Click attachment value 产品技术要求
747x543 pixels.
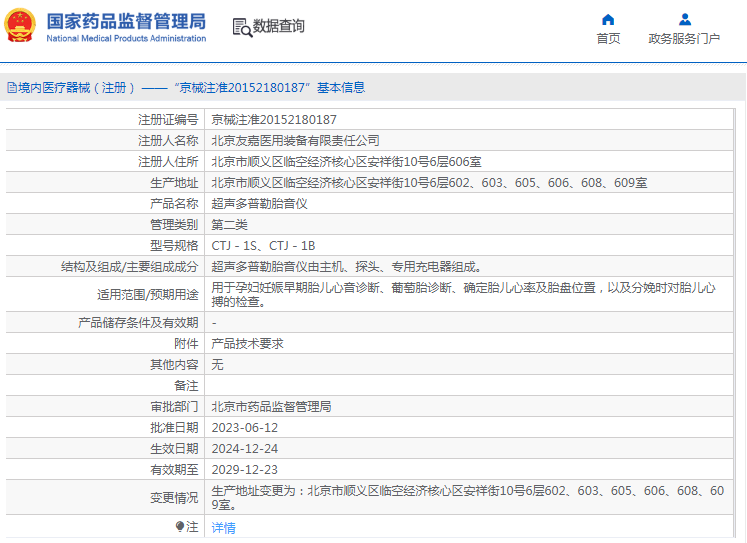(247, 343)
